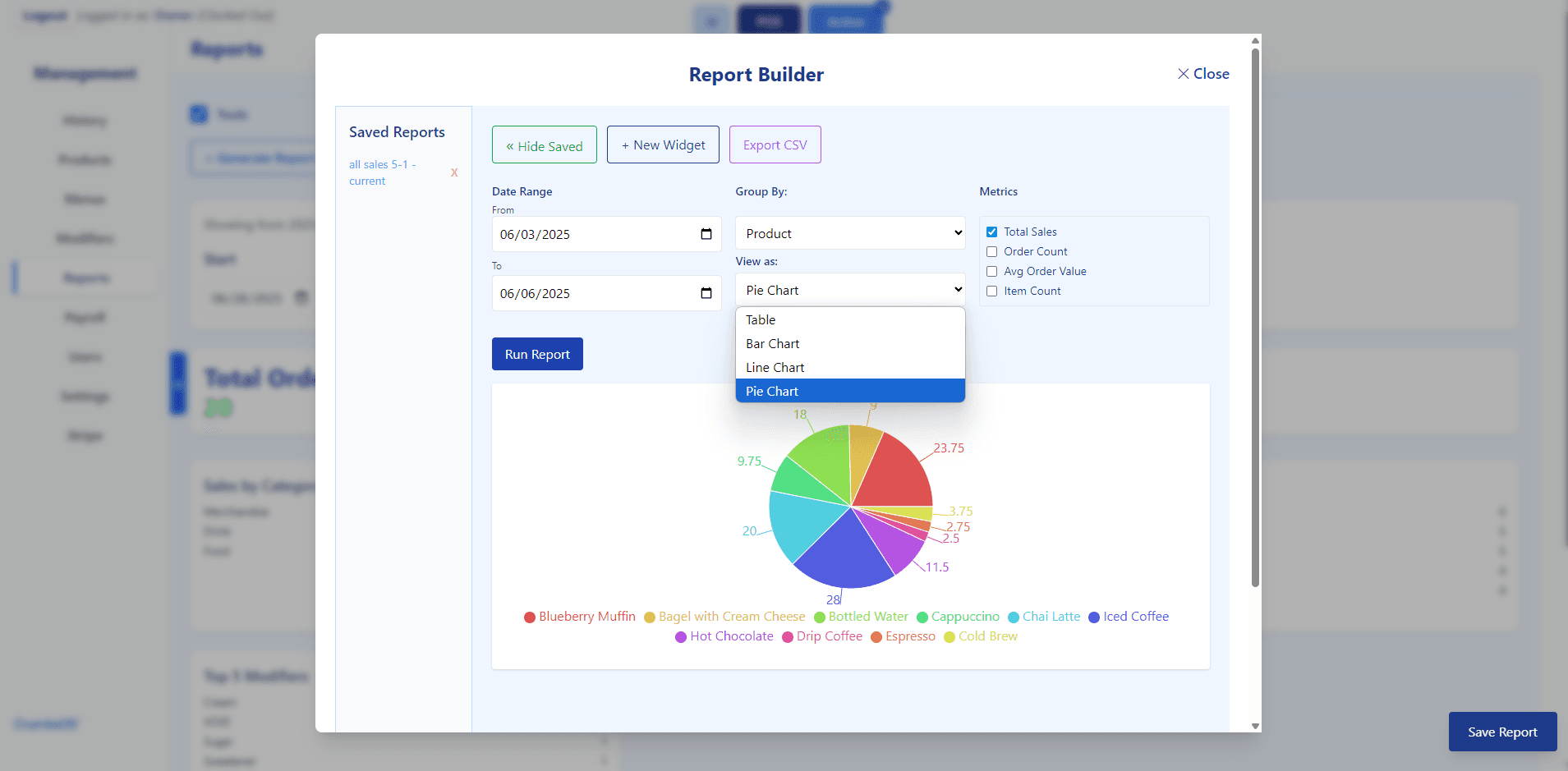Viewport: 1568px width, 771px height.
Task: Delete saved report with the red X
Action: pyautogui.click(x=454, y=172)
